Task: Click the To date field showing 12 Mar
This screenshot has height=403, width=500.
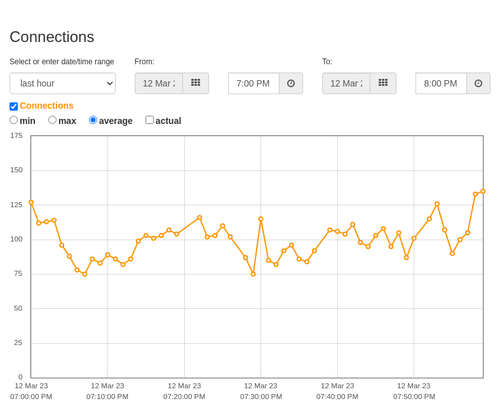Action: pyautogui.click(x=346, y=83)
